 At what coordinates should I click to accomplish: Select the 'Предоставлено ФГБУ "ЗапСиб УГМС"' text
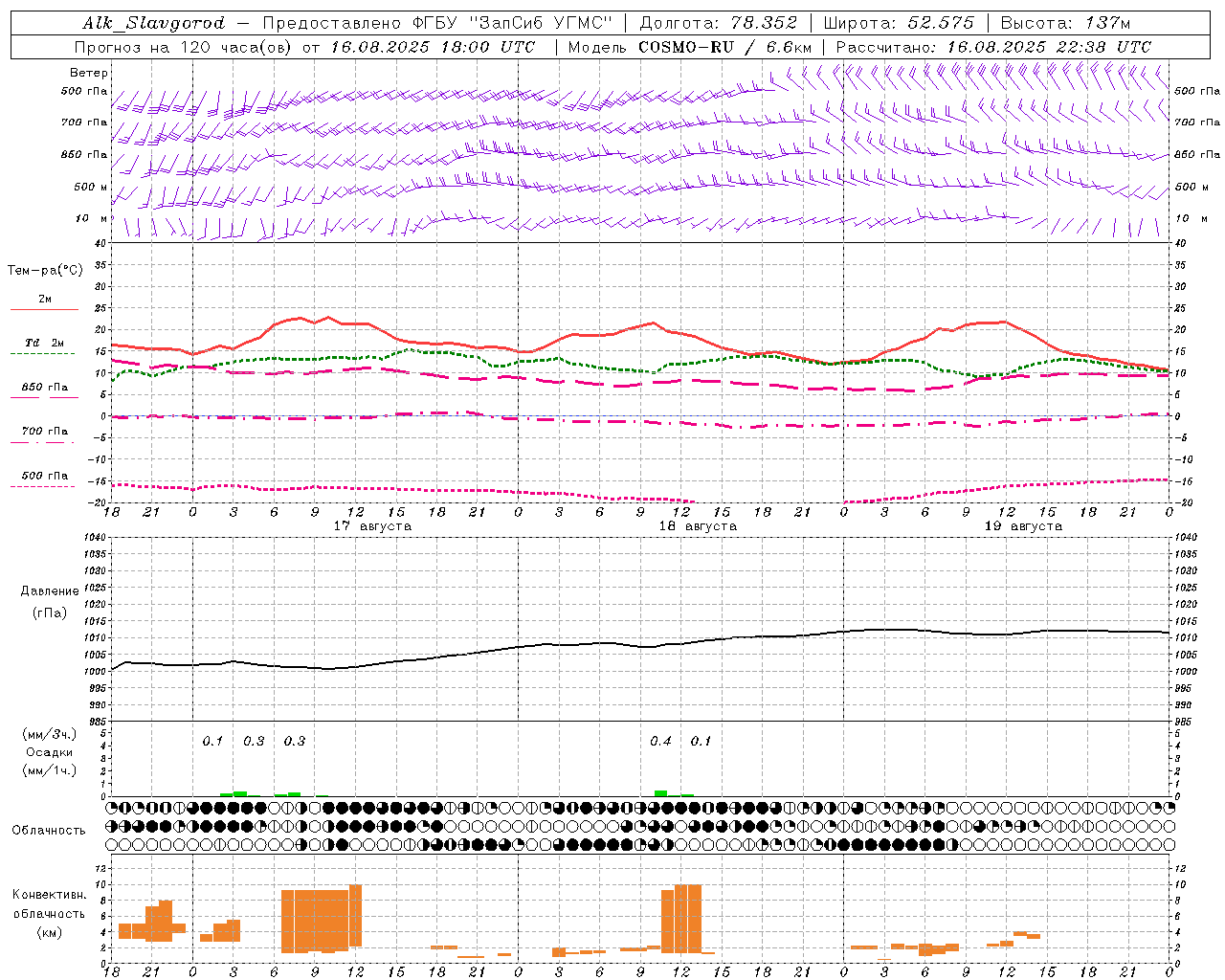pos(436,23)
